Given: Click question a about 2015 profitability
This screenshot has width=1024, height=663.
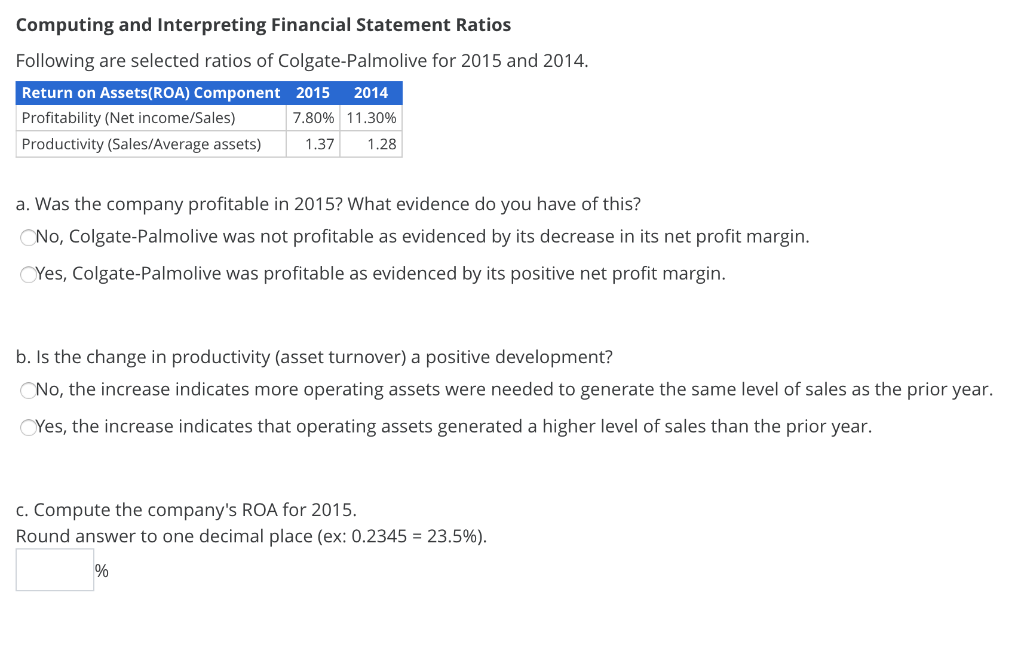Looking at the screenshot, I should pos(327,203).
